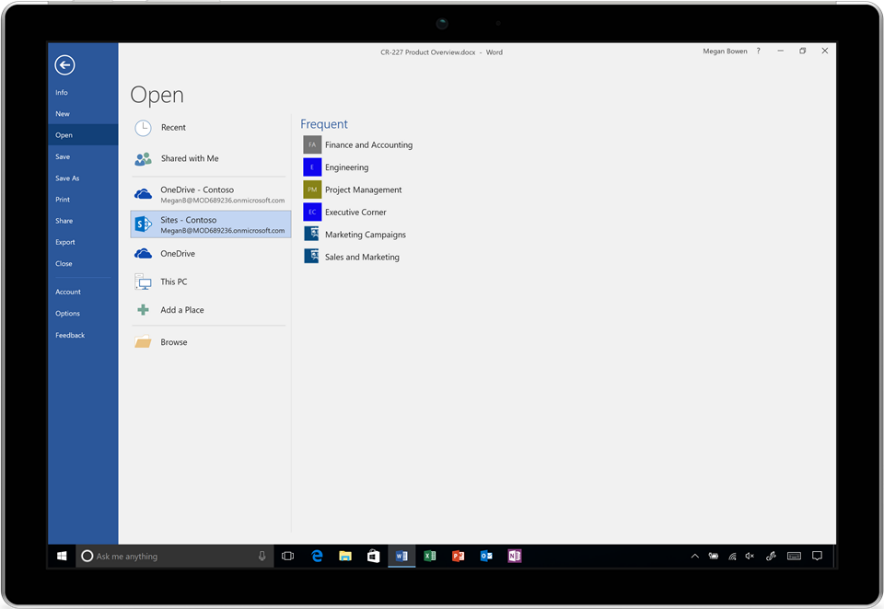This screenshot has height=609, width=884.
Task: Open the Engineering site
Action: (x=346, y=168)
